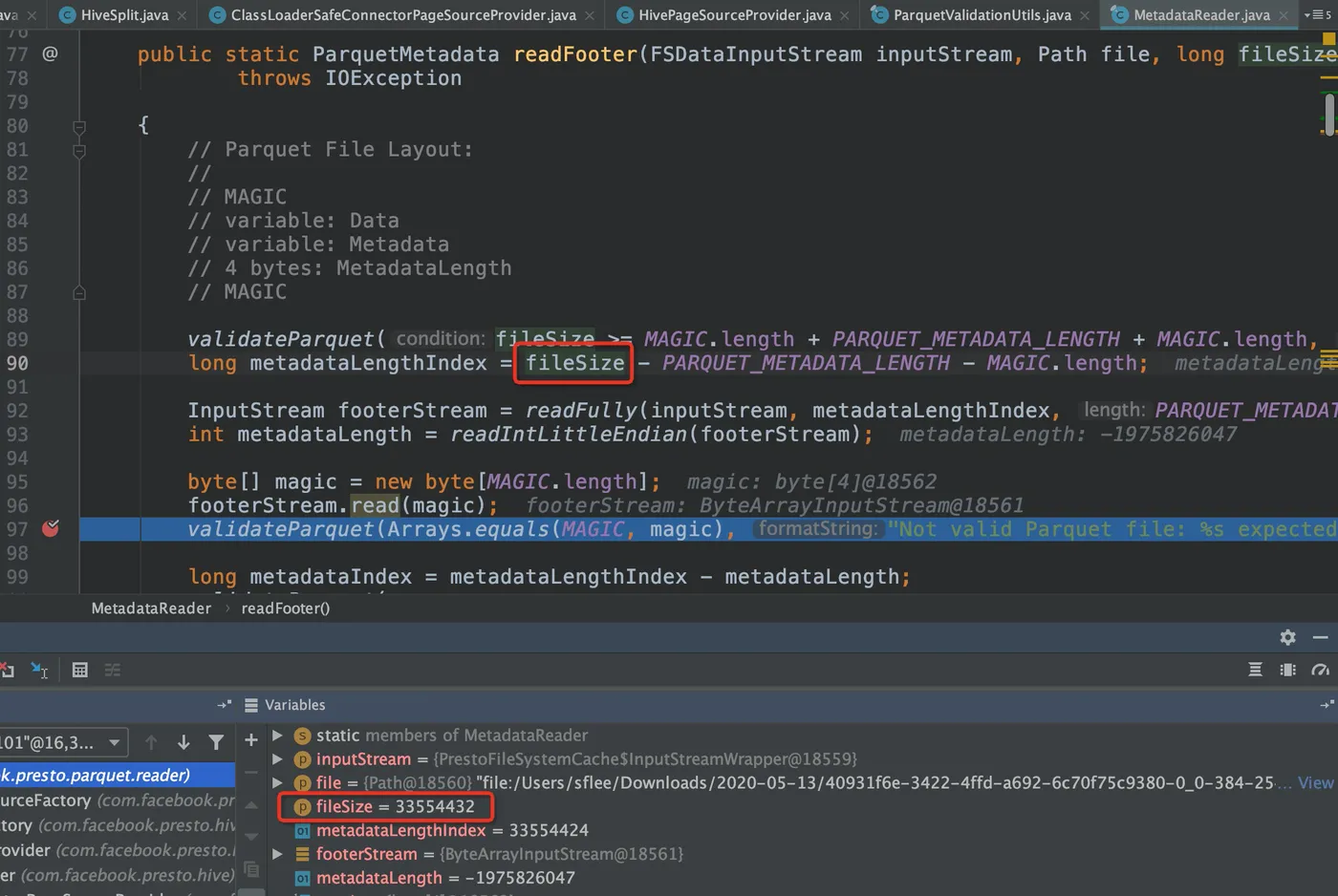
Task: Close the ClassLoaderSafeConnectorPageSourceProvider.java tab
Action: 589,15
